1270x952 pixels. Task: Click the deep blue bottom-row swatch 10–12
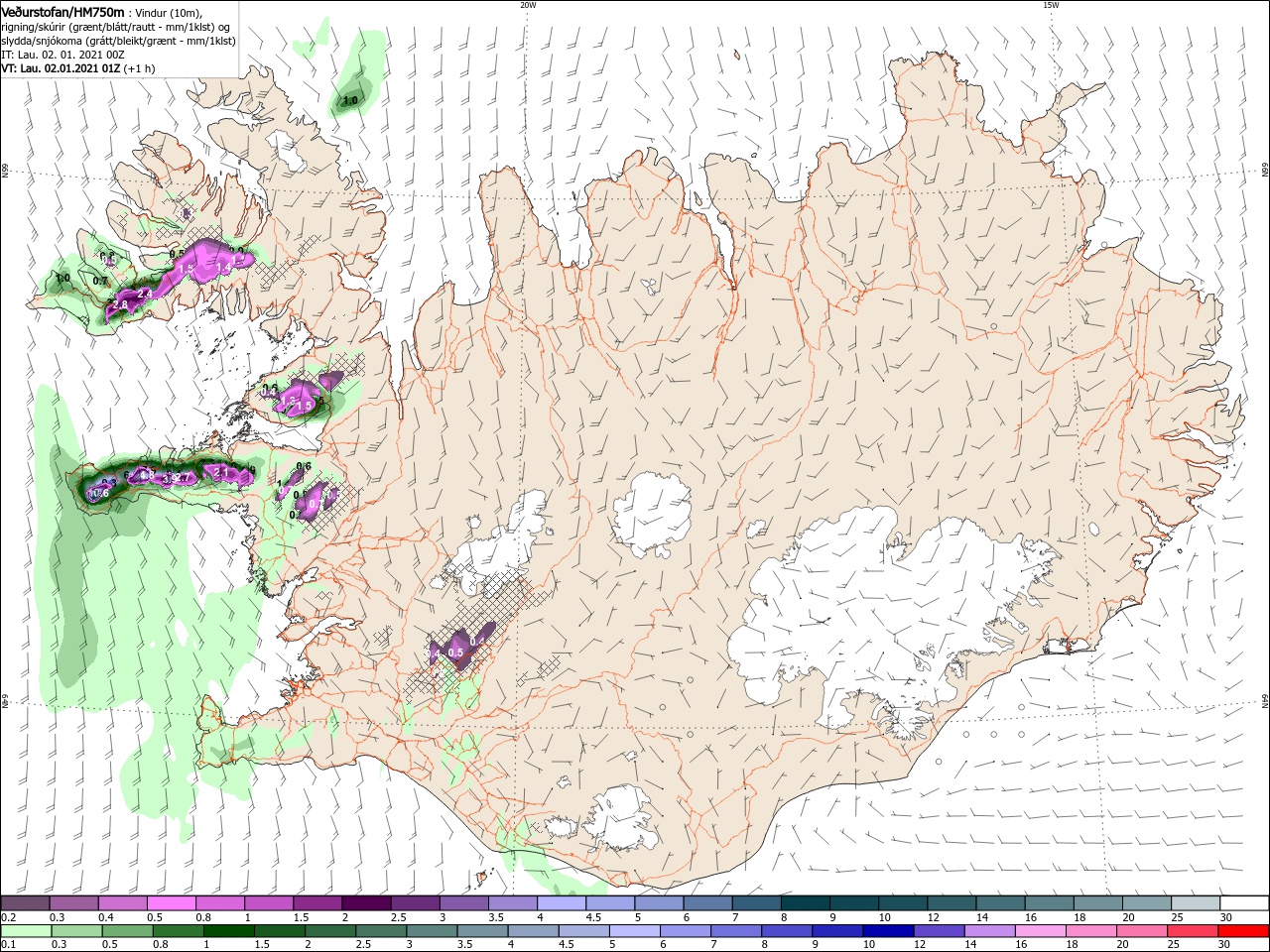coord(887,931)
